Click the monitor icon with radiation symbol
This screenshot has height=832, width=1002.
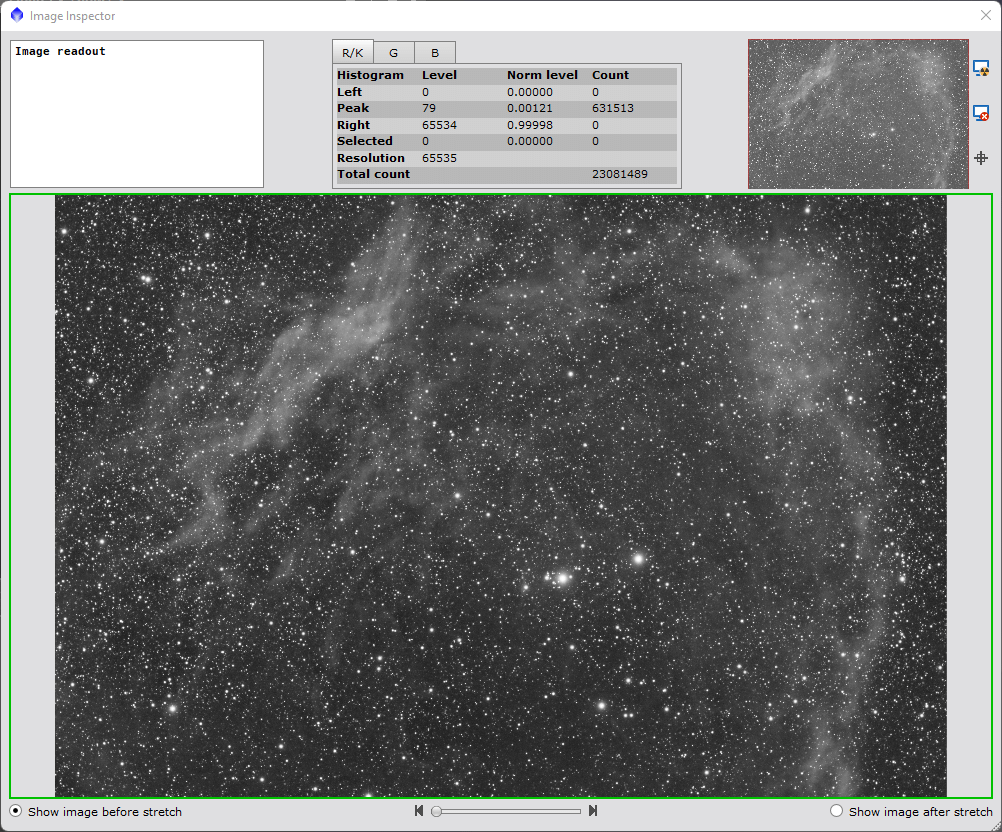point(981,68)
